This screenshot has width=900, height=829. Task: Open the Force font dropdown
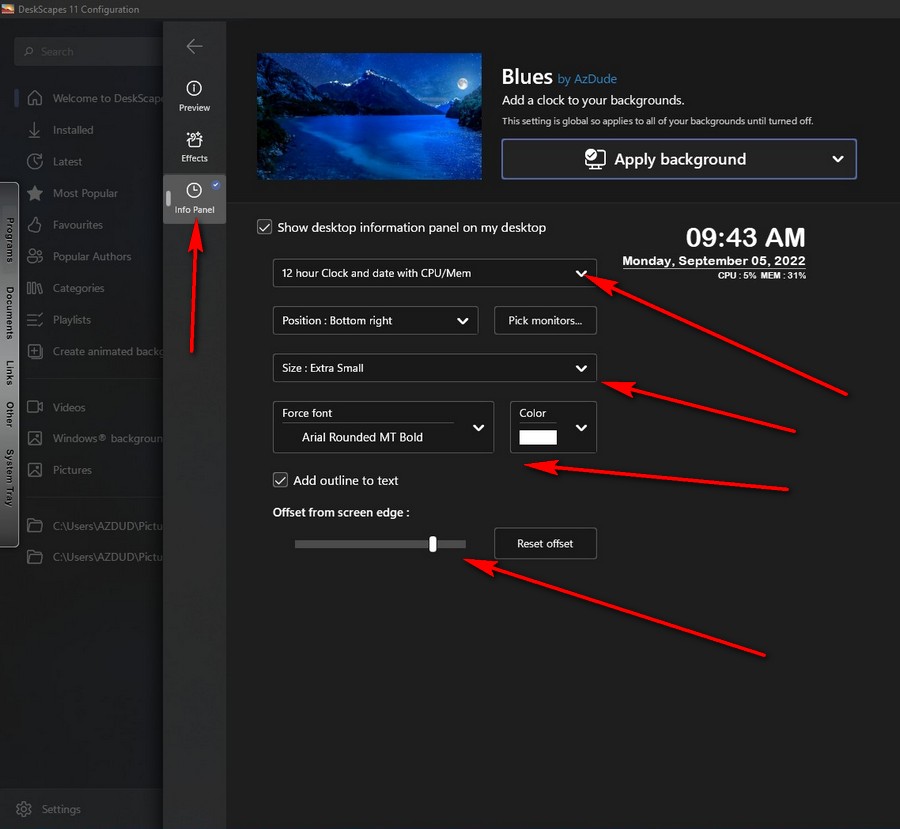(x=383, y=427)
